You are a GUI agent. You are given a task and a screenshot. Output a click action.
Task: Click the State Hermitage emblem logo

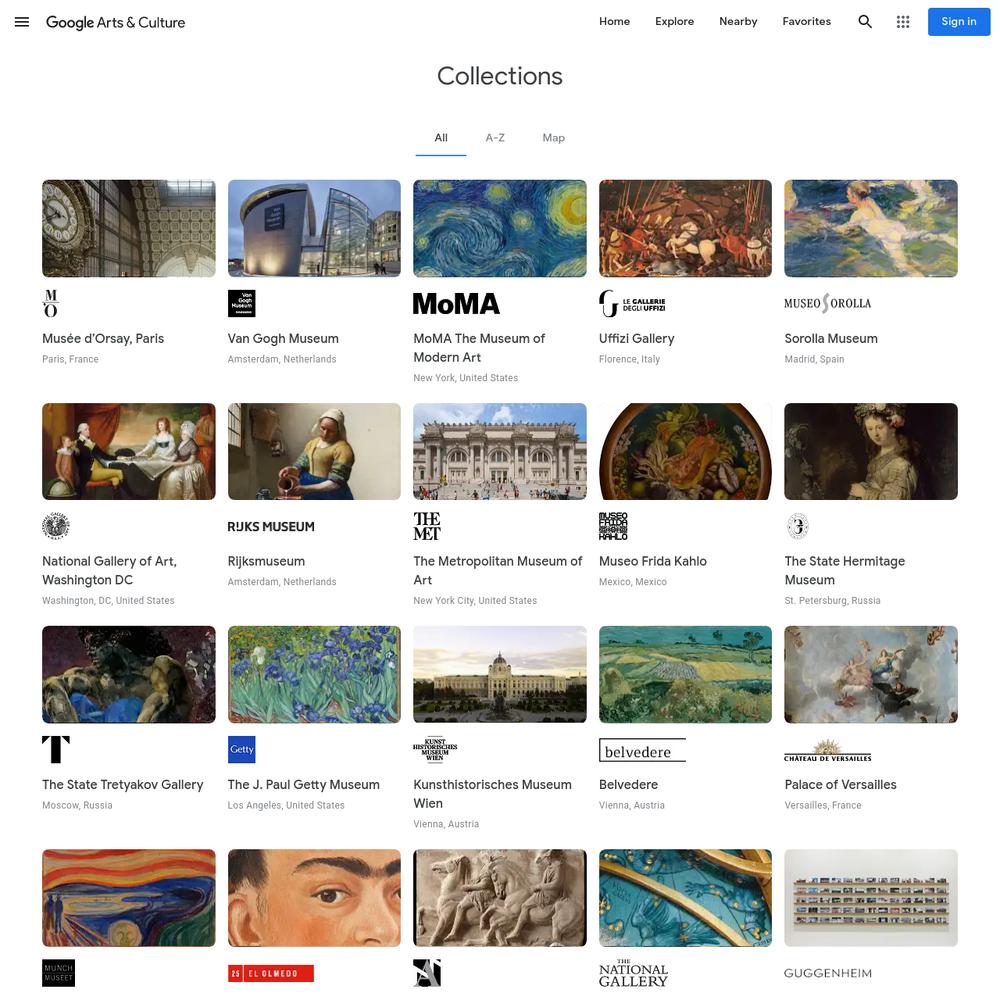click(x=798, y=526)
